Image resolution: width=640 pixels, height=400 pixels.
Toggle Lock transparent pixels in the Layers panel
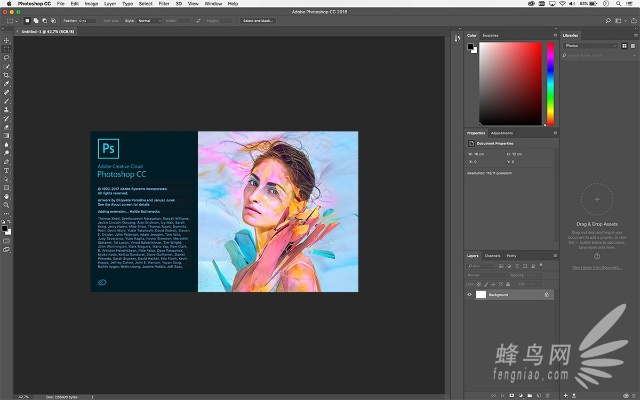click(479, 284)
